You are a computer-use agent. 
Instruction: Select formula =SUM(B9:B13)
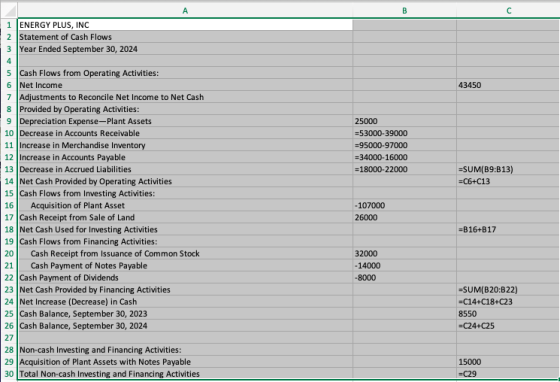tap(508, 169)
